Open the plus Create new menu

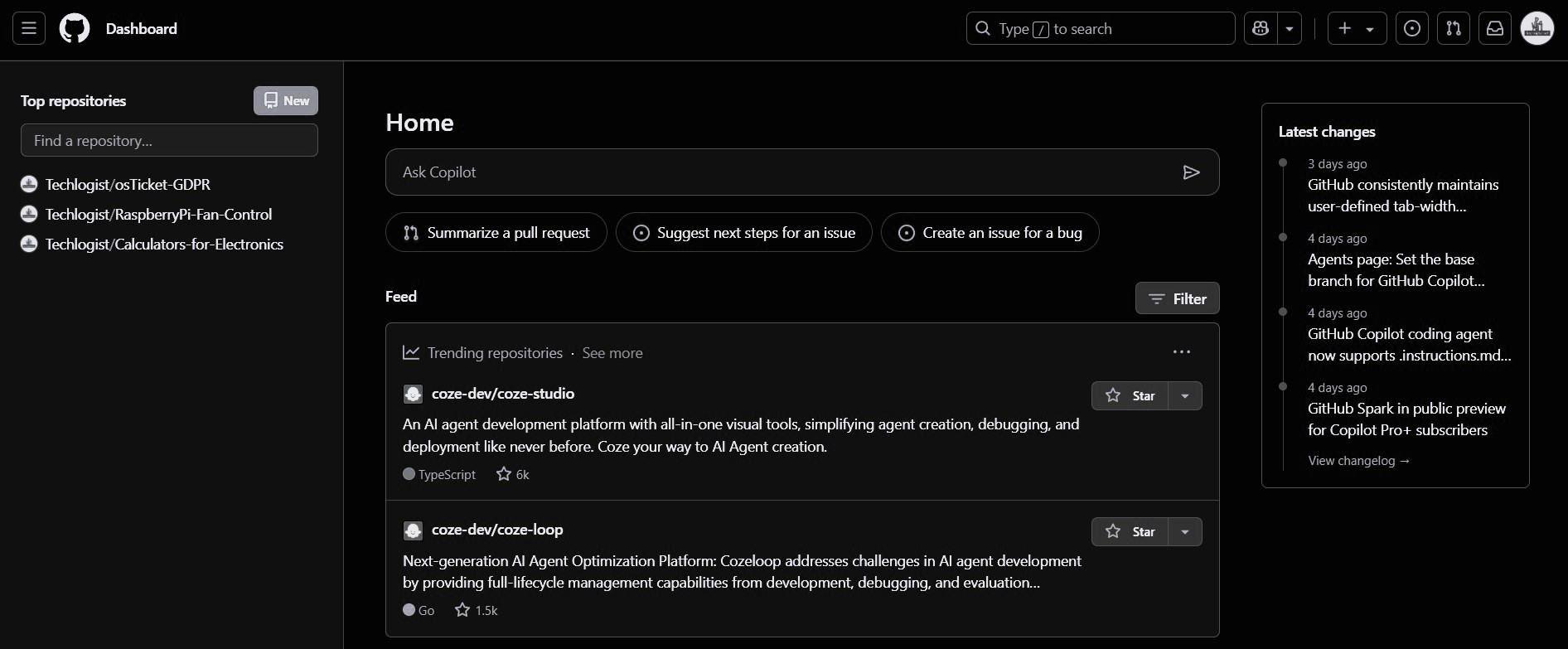[x=1357, y=28]
